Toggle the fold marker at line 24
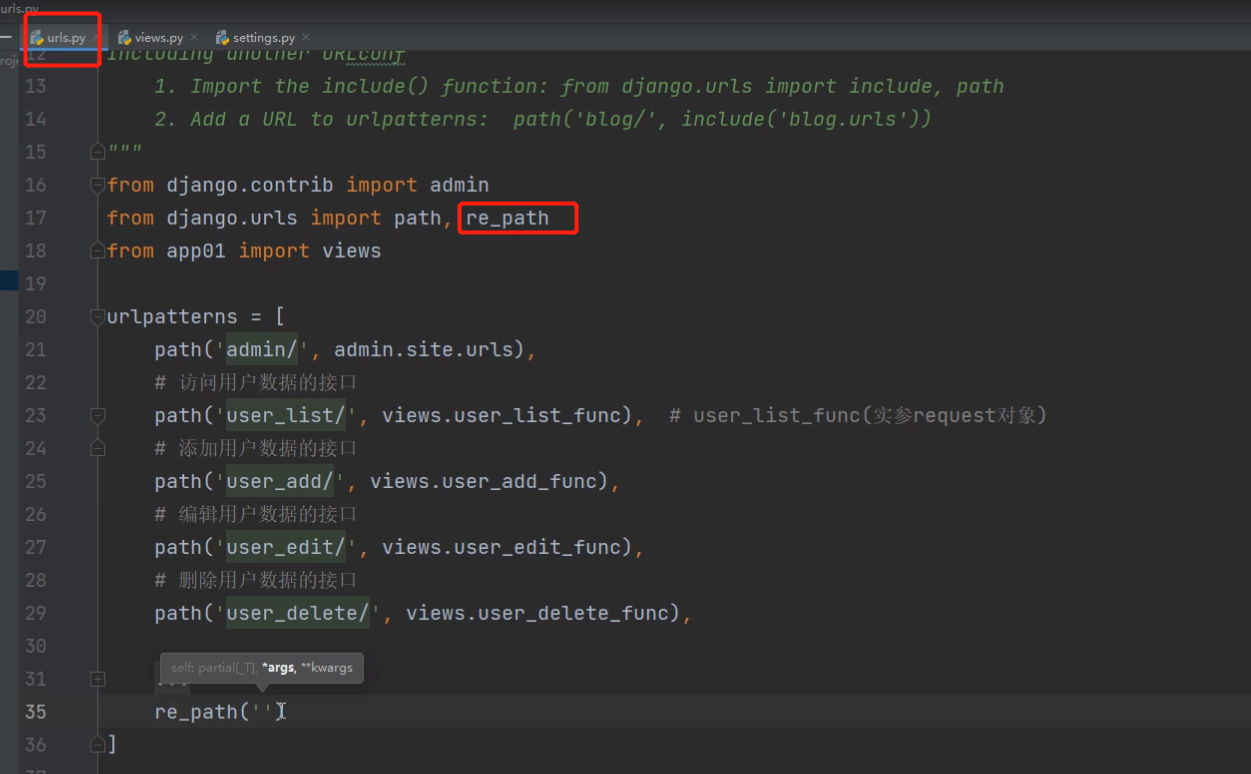 97,449
